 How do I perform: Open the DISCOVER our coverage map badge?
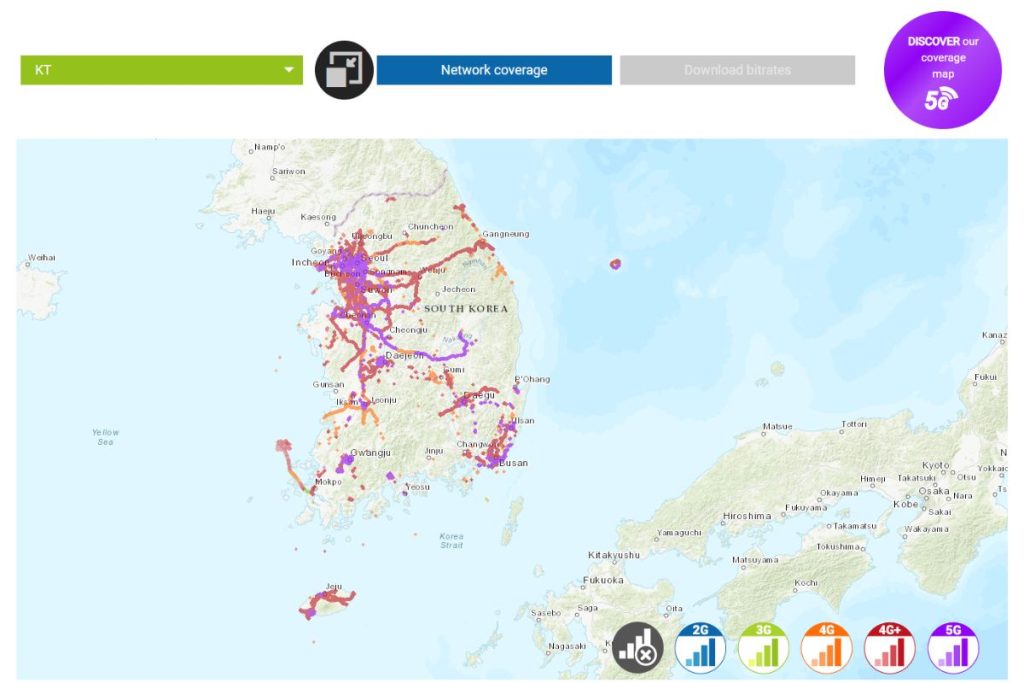(x=942, y=70)
